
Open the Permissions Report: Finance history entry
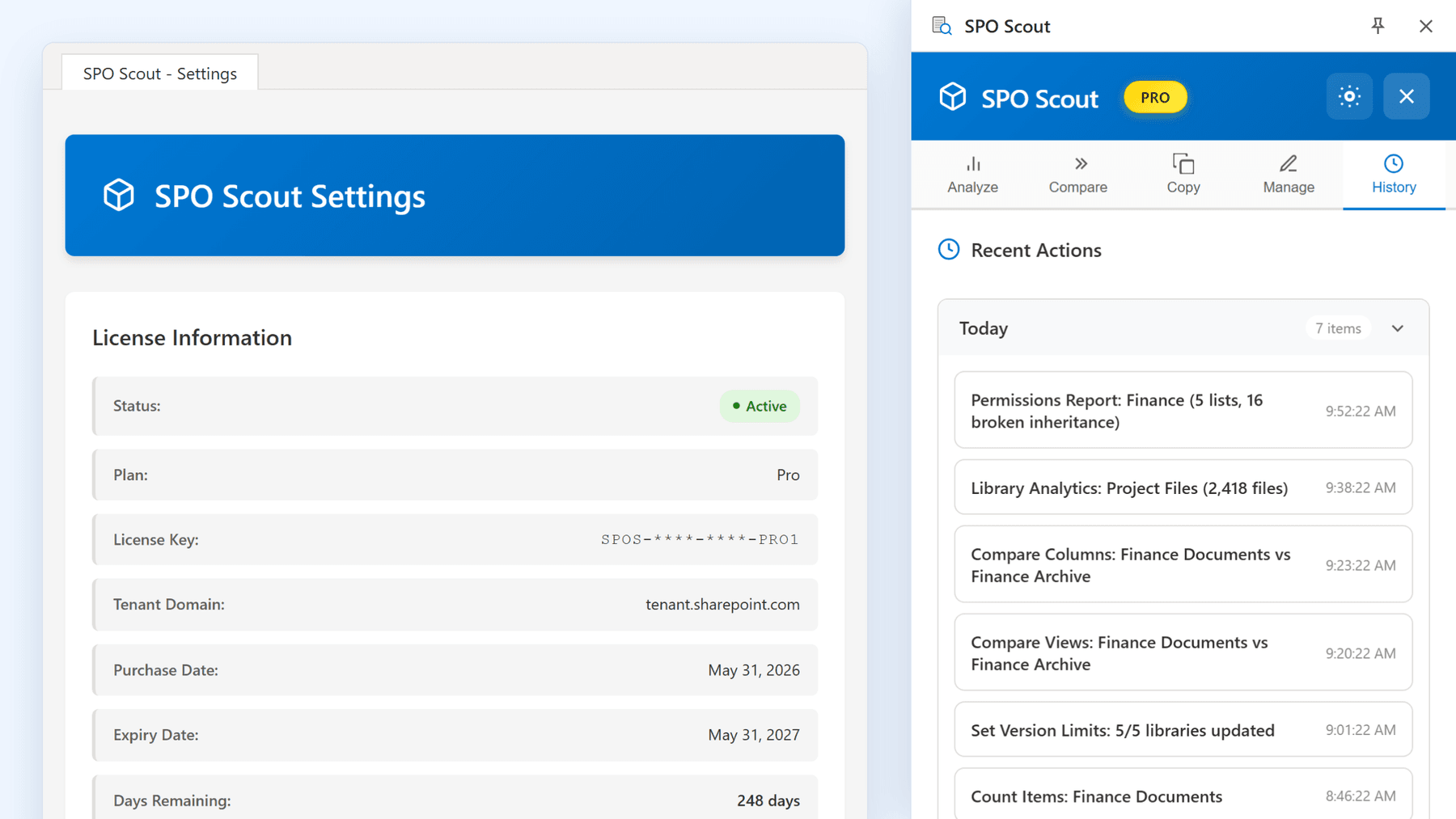coord(1183,410)
